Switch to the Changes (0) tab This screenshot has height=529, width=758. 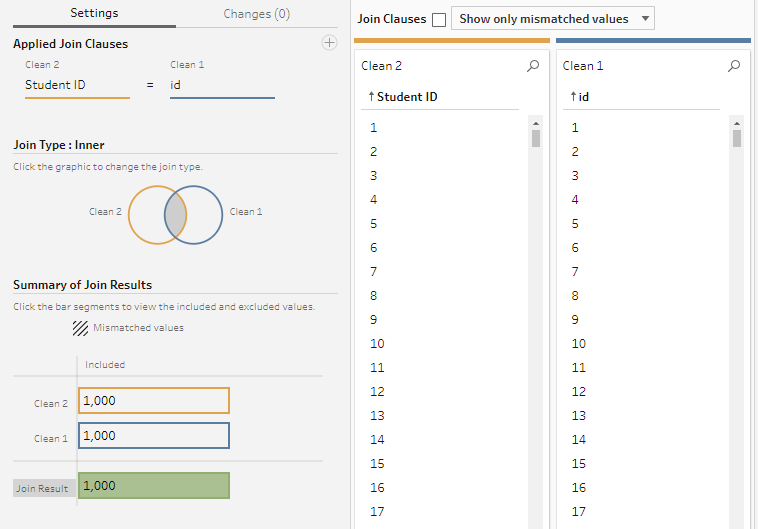coord(257,14)
